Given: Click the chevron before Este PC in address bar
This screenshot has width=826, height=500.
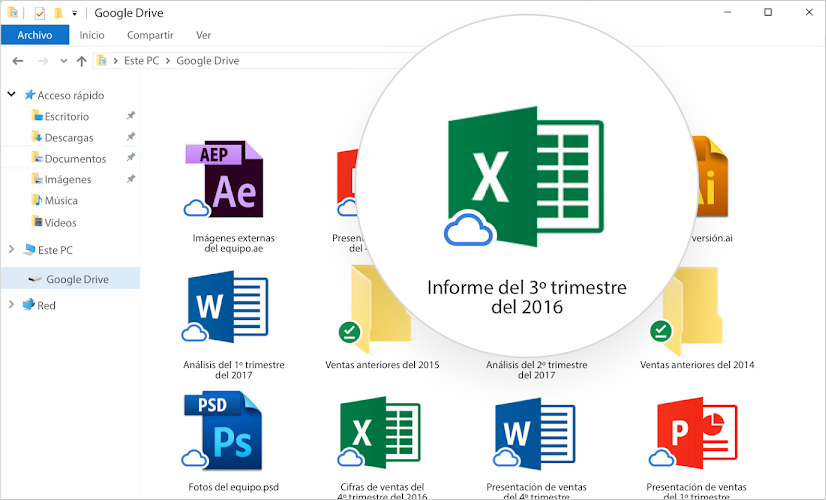Looking at the screenshot, I should coord(115,61).
